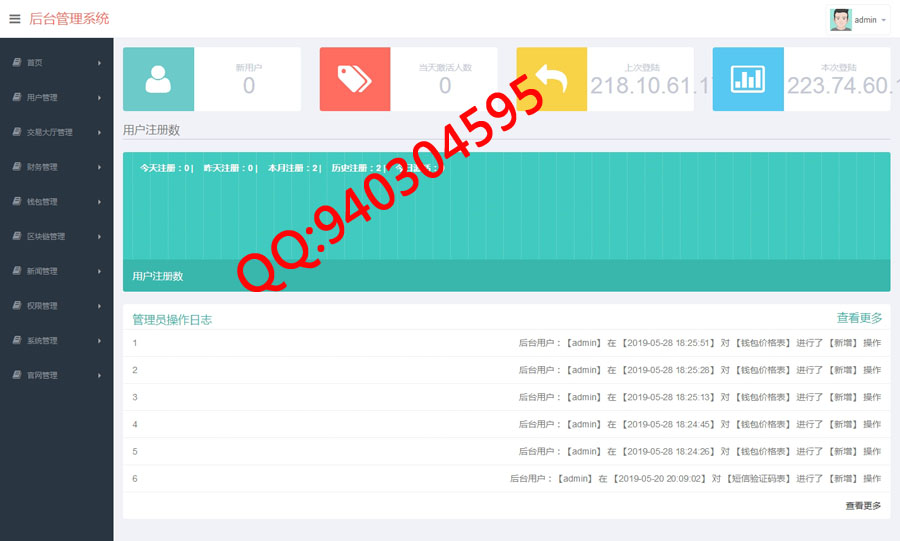The image size is (900, 541).
Task: Open the 交易大厅管理 menu item
Action: 50,132
